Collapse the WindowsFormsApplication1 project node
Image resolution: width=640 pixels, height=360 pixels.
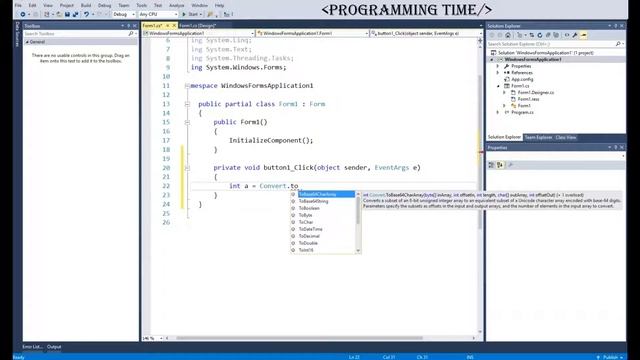[x=492, y=60]
